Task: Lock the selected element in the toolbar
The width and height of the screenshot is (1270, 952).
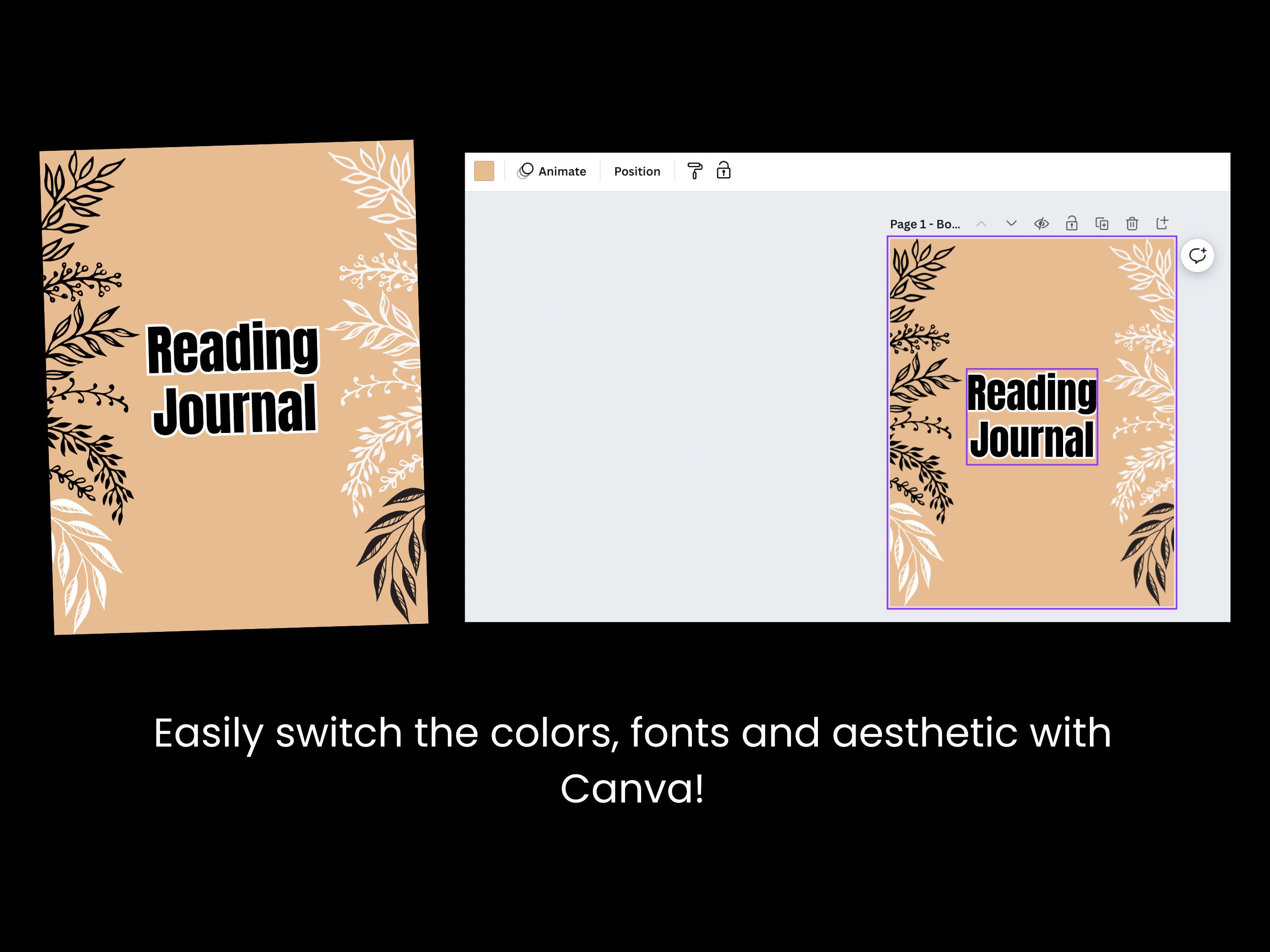Action: point(724,171)
